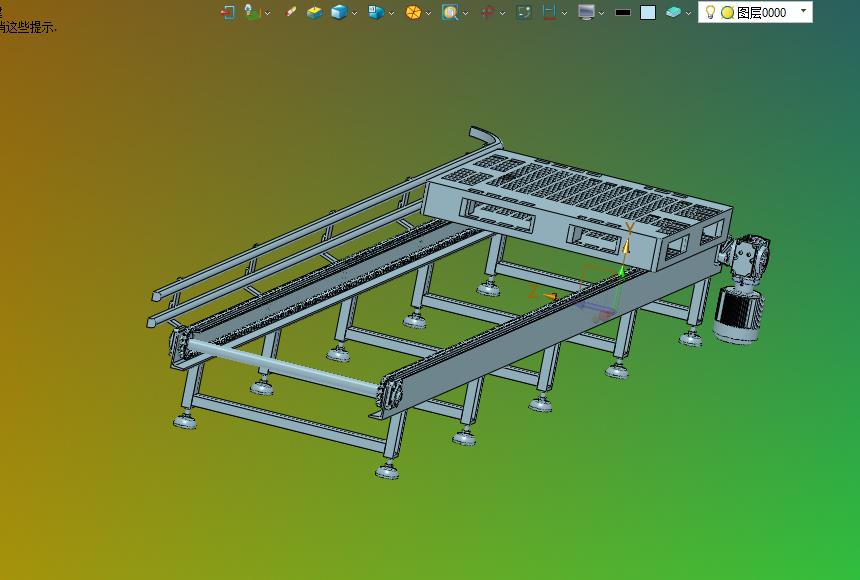The height and width of the screenshot is (580, 860).
Task: Click the magnifier zoom icon
Action: pyautogui.click(x=450, y=12)
